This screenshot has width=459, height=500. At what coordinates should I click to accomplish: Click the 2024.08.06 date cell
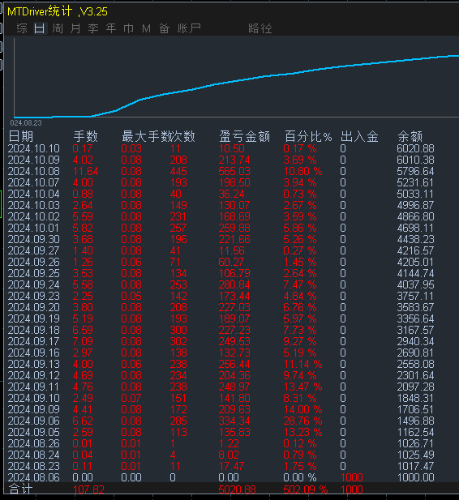coord(34,477)
